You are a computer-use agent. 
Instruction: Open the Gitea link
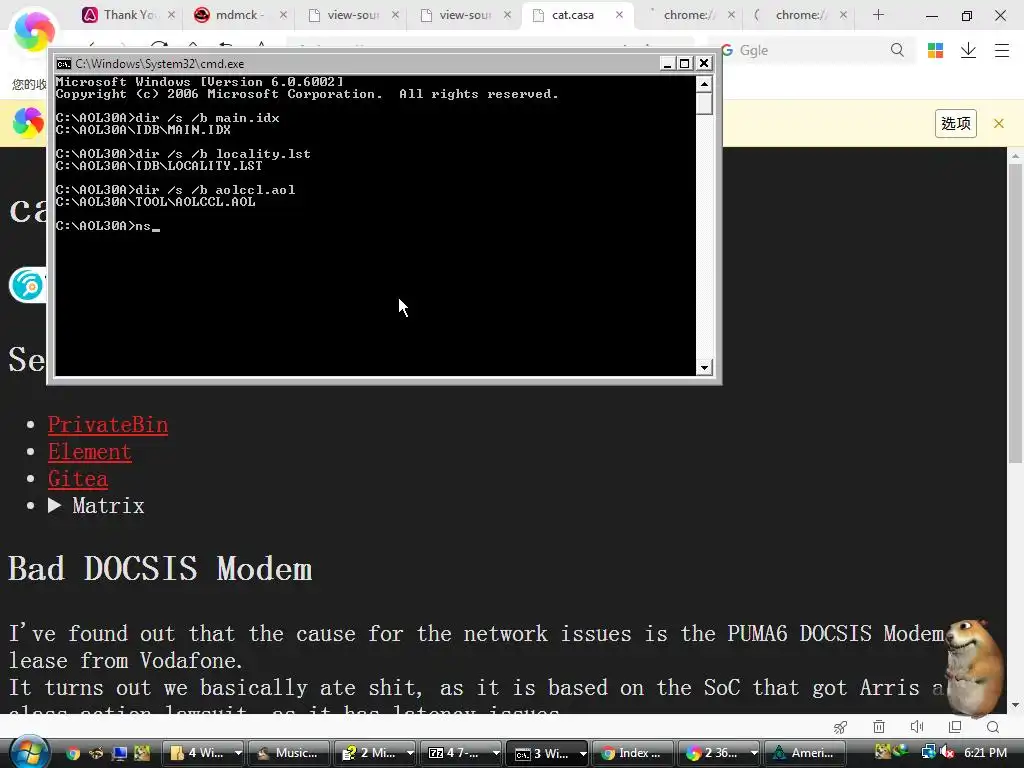(78, 479)
